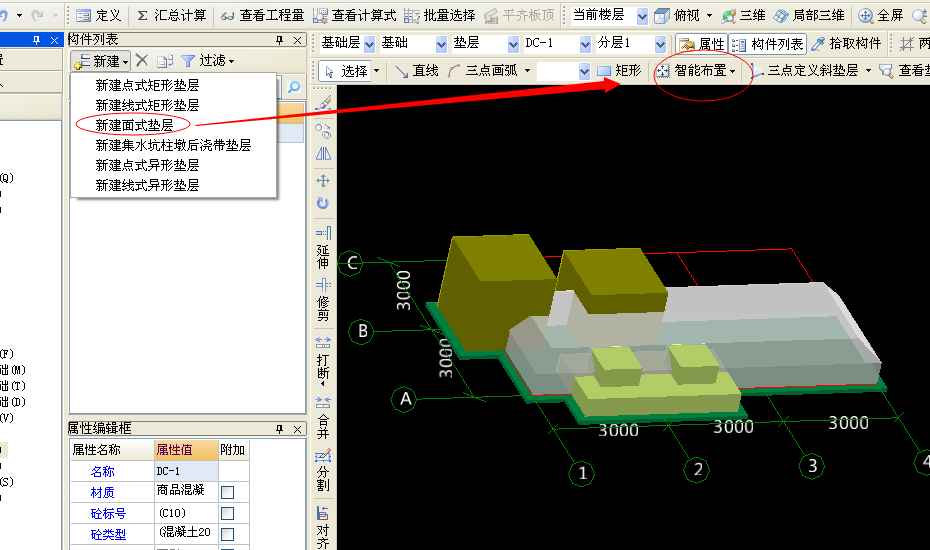Viewport: 930px width, 550px height.
Task: Click the 砼标号 value cell (C10)
Action: pos(186,513)
